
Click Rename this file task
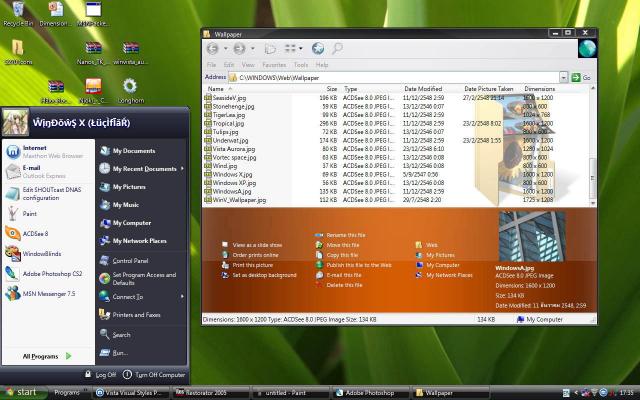(346, 235)
